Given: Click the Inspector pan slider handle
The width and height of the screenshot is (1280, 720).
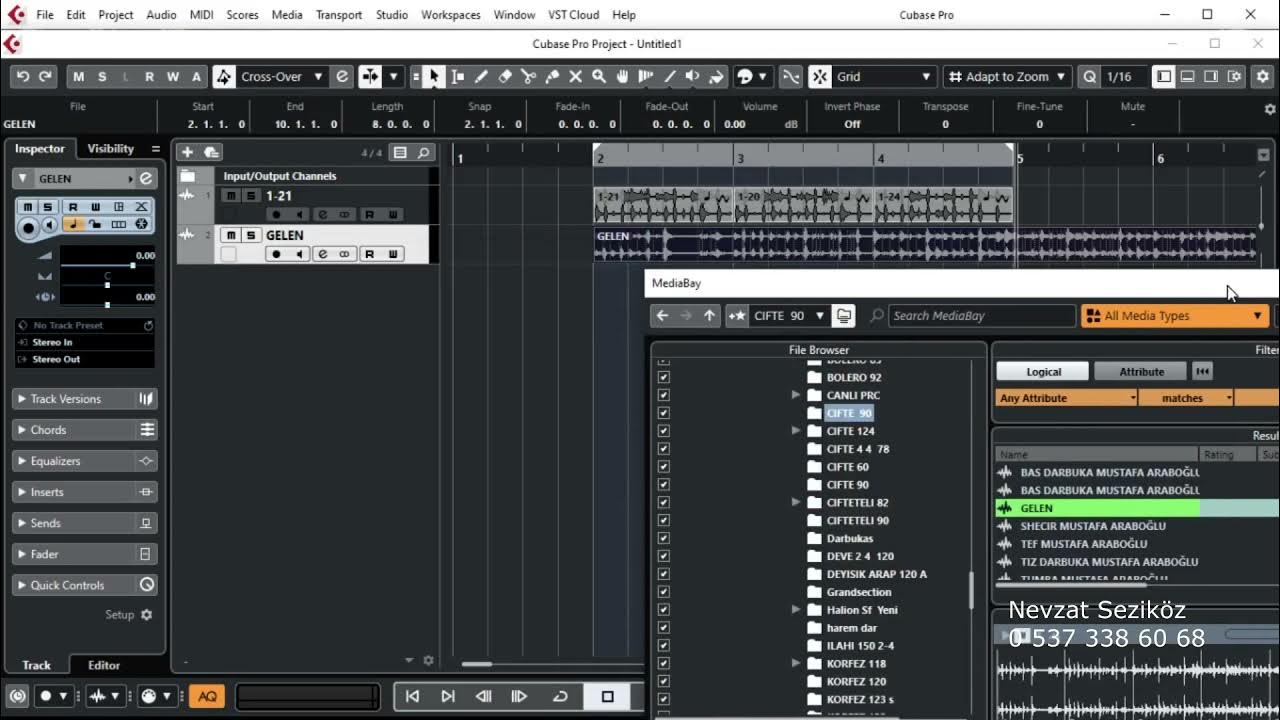Looking at the screenshot, I should click(107, 284).
